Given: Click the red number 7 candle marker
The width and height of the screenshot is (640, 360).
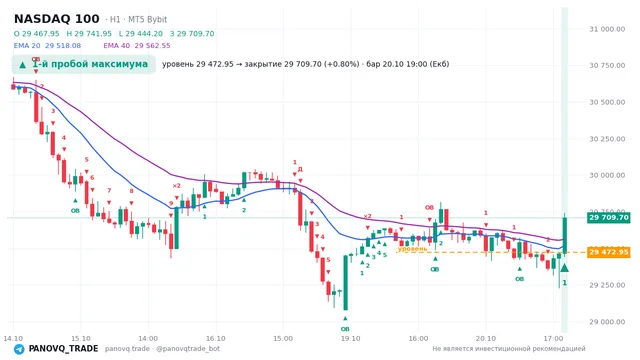Looking at the screenshot, I should click(109, 190).
